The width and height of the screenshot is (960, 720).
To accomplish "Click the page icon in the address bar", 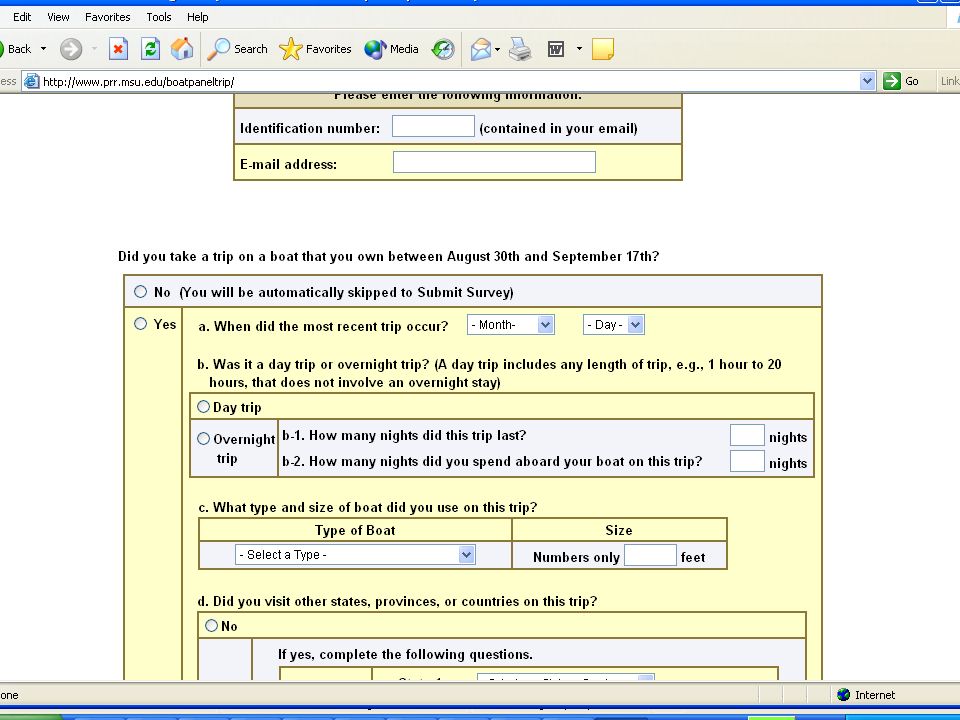I will (31, 81).
